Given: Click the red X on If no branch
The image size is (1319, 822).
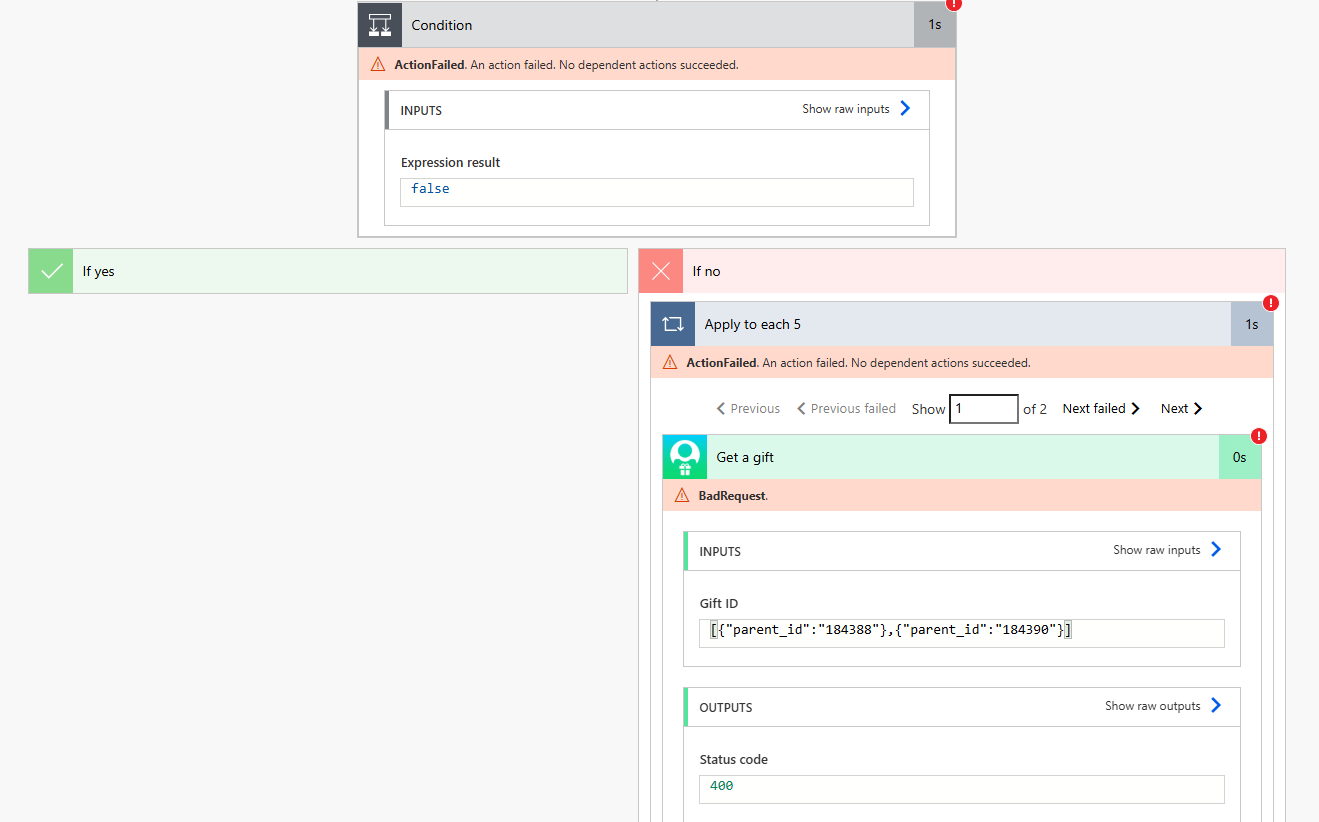Looking at the screenshot, I should pyautogui.click(x=660, y=270).
